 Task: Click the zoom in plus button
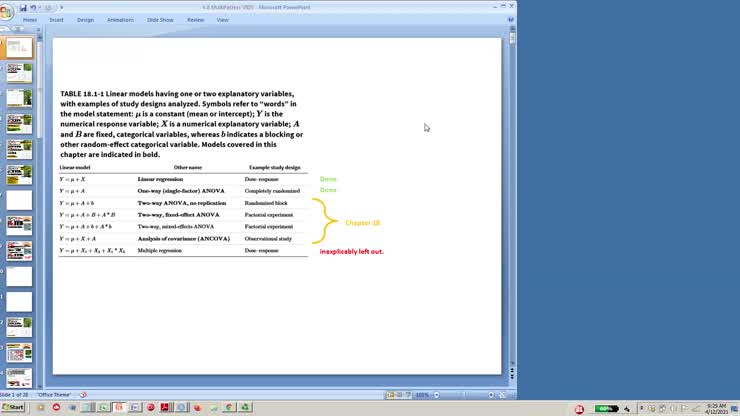click(491, 395)
